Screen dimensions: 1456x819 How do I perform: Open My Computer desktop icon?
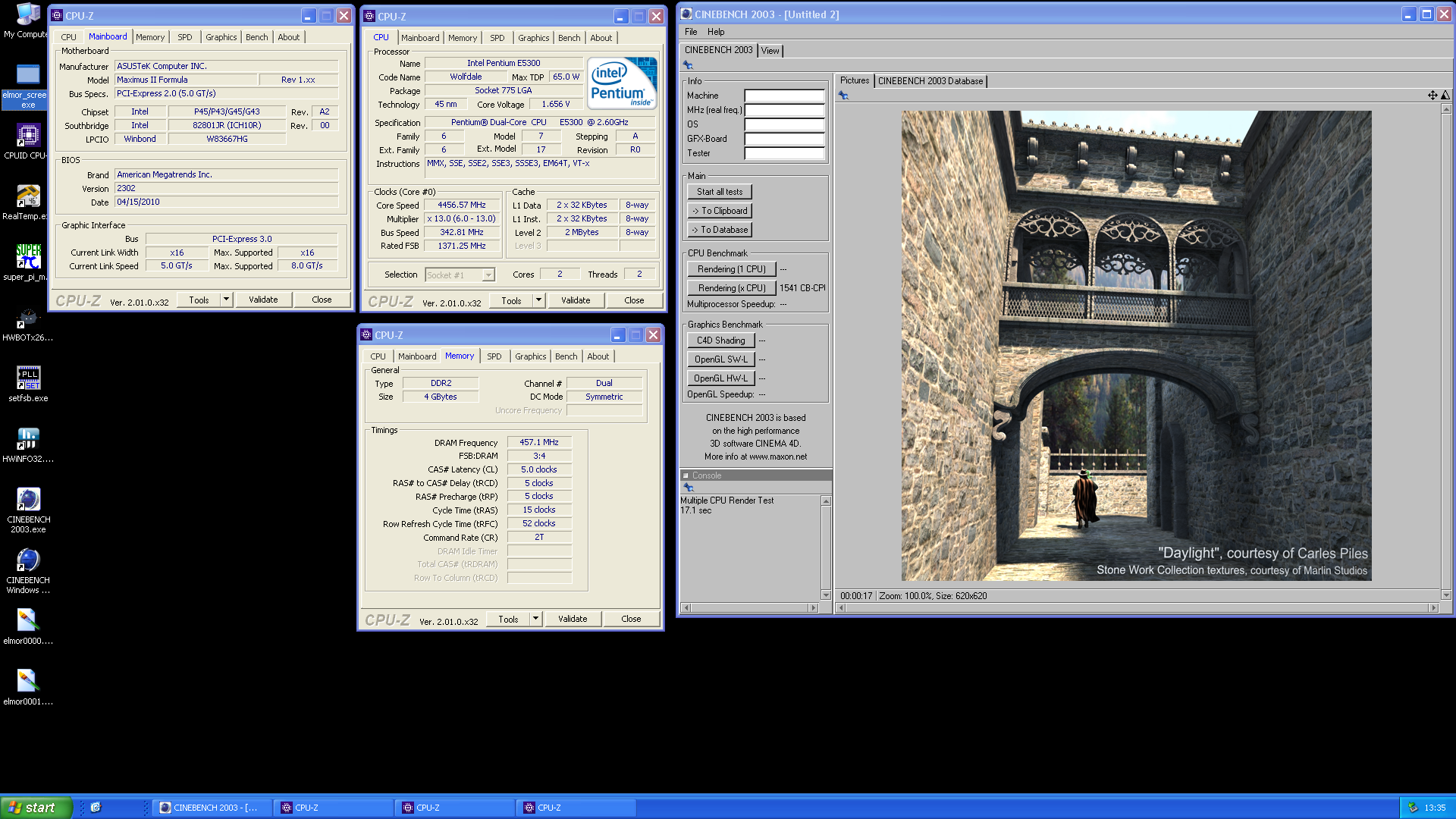click(27, 20)
